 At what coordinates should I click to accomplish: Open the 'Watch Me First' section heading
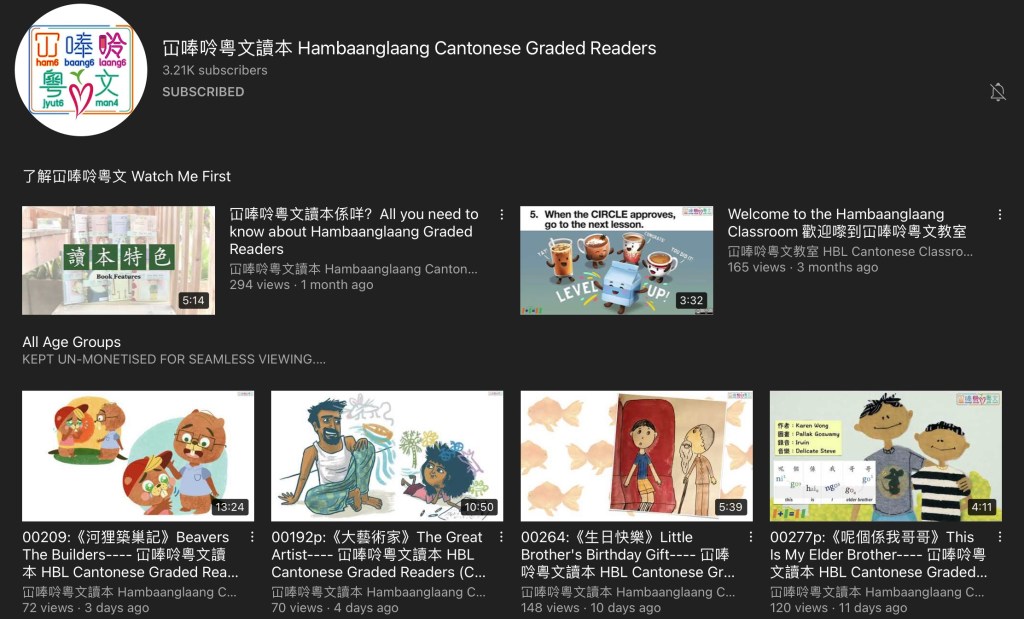tap(127, 176)
